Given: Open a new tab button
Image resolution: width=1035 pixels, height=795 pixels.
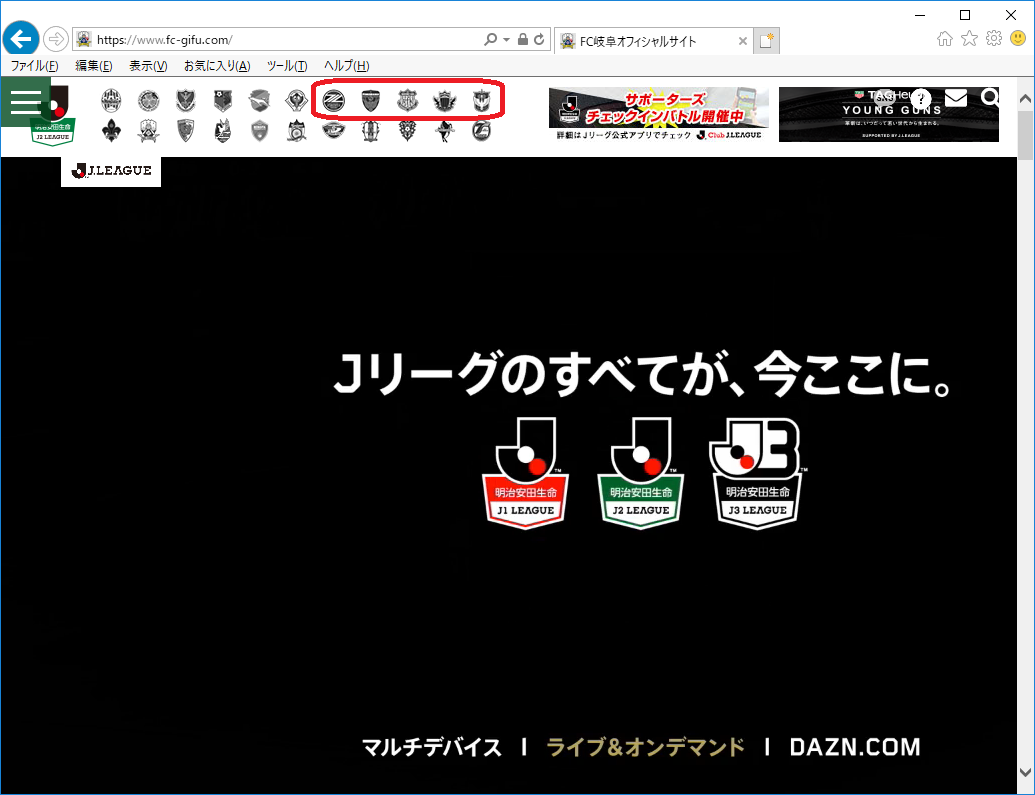Looking at the screenshot, I should coord(766,41).
